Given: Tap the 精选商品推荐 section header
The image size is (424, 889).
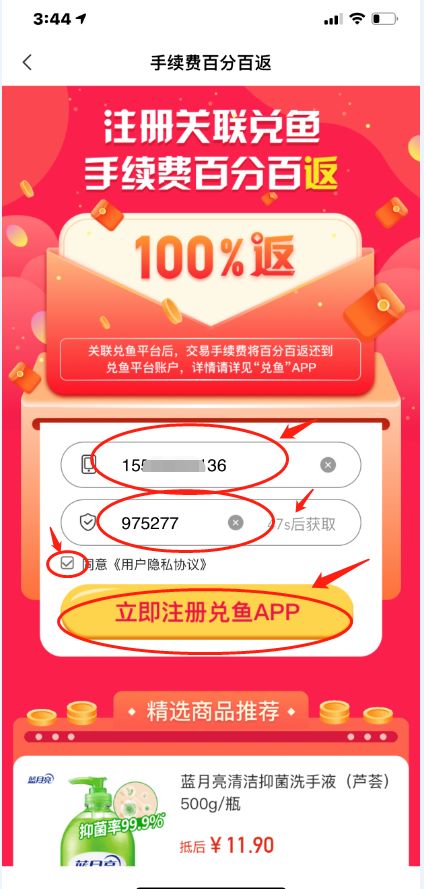Looking at the screenshot, I should (x=212, y=712).
